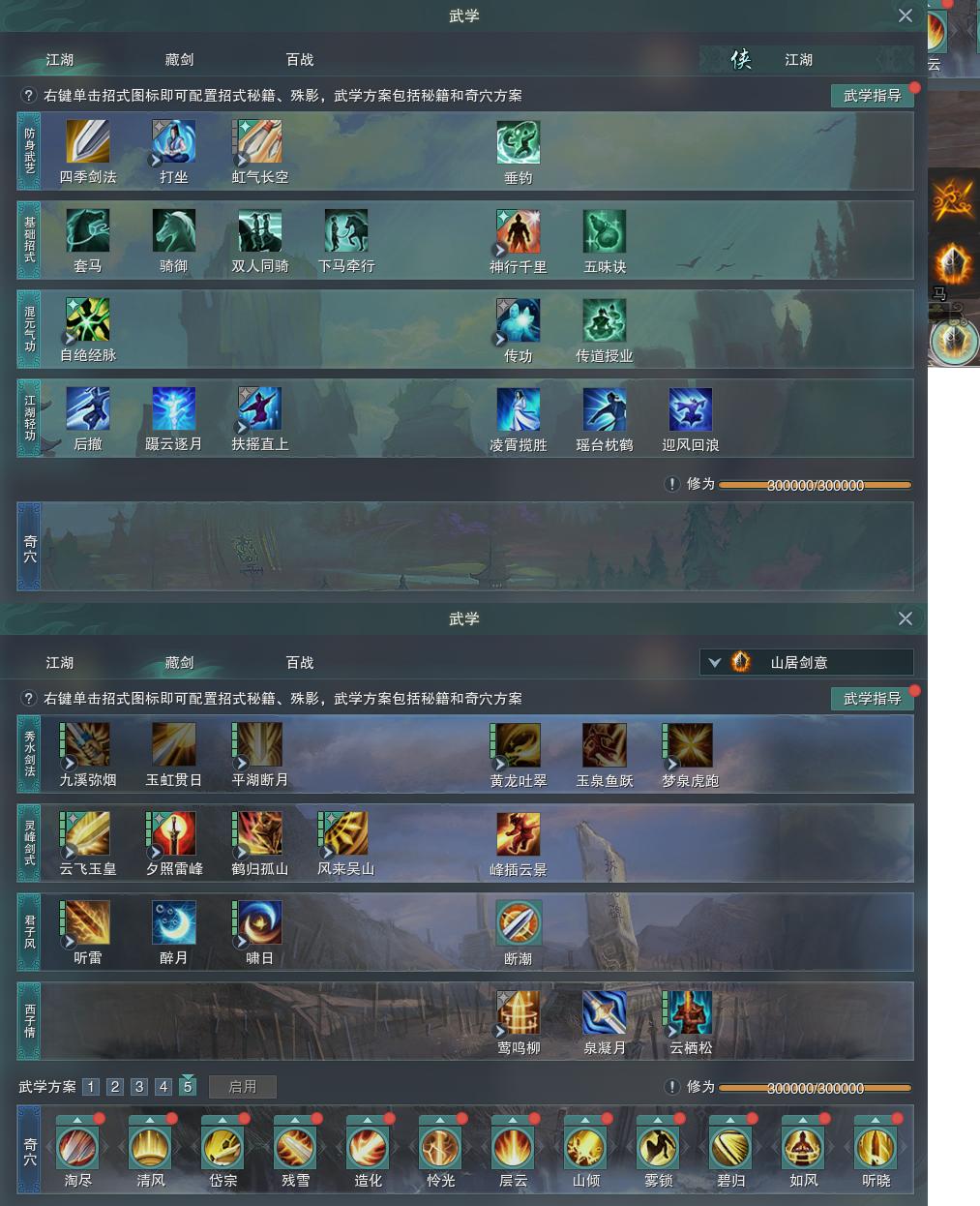Screen dimensions: 980x1206
Task: Select martial scheme number 1
Action: [x=91, y=1087]
